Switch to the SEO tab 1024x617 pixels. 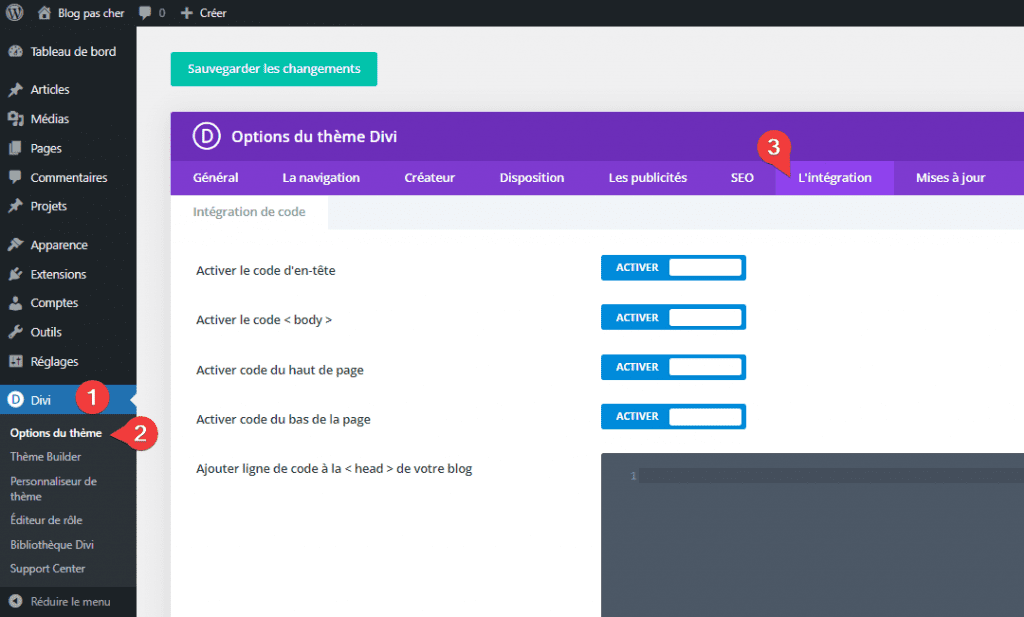(x=742, y=178)
